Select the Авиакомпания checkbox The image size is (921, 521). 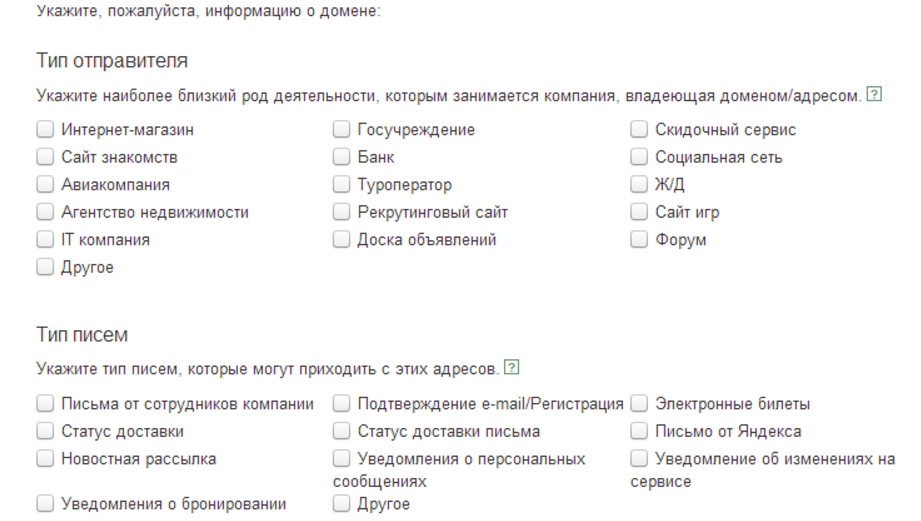pyautogui.click(x=45, y=185)
